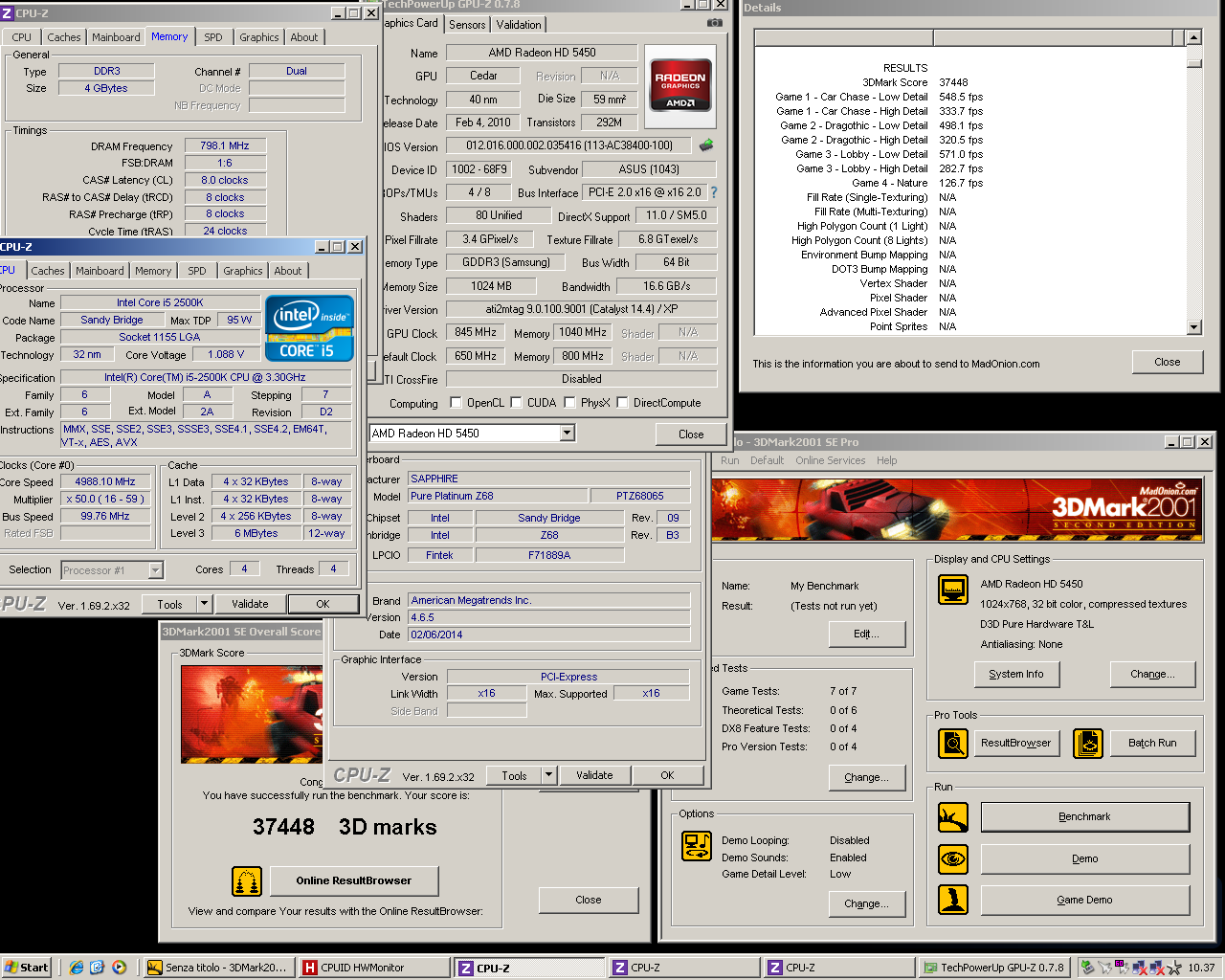Click the eye icon next to Demo
Viewport: 1225px width, 980px height.
pyautogui.click(x=953, y=858)
